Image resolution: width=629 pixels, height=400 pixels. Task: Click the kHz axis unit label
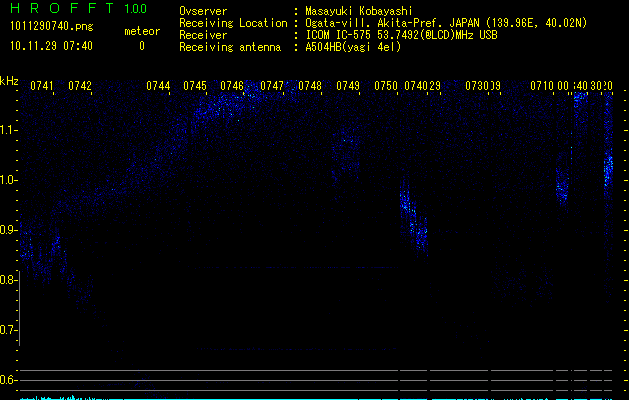[x=9, y=81]
